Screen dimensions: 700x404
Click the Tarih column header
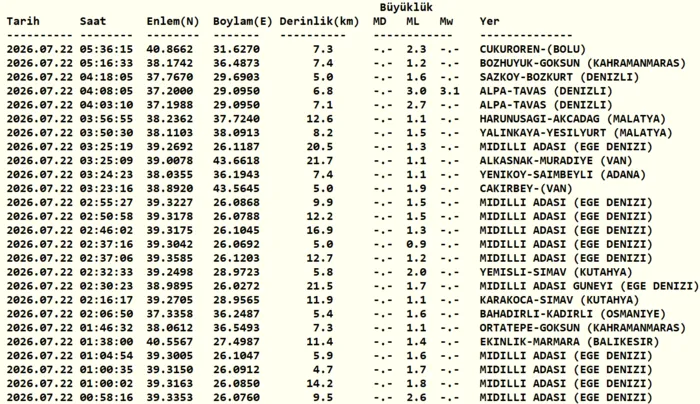(23, 21)
